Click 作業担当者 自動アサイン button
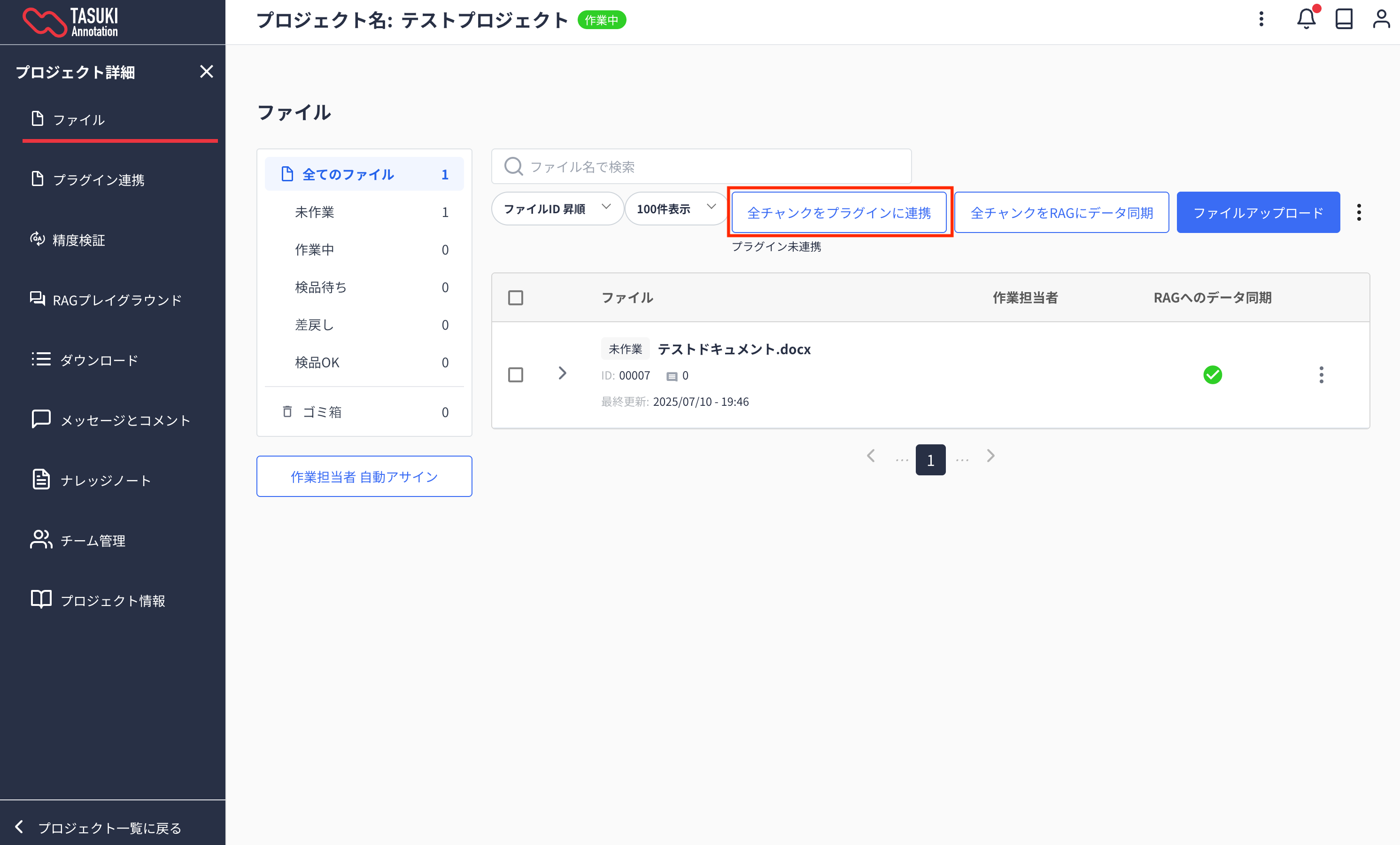1400x845 pixels. coord(364,476)
